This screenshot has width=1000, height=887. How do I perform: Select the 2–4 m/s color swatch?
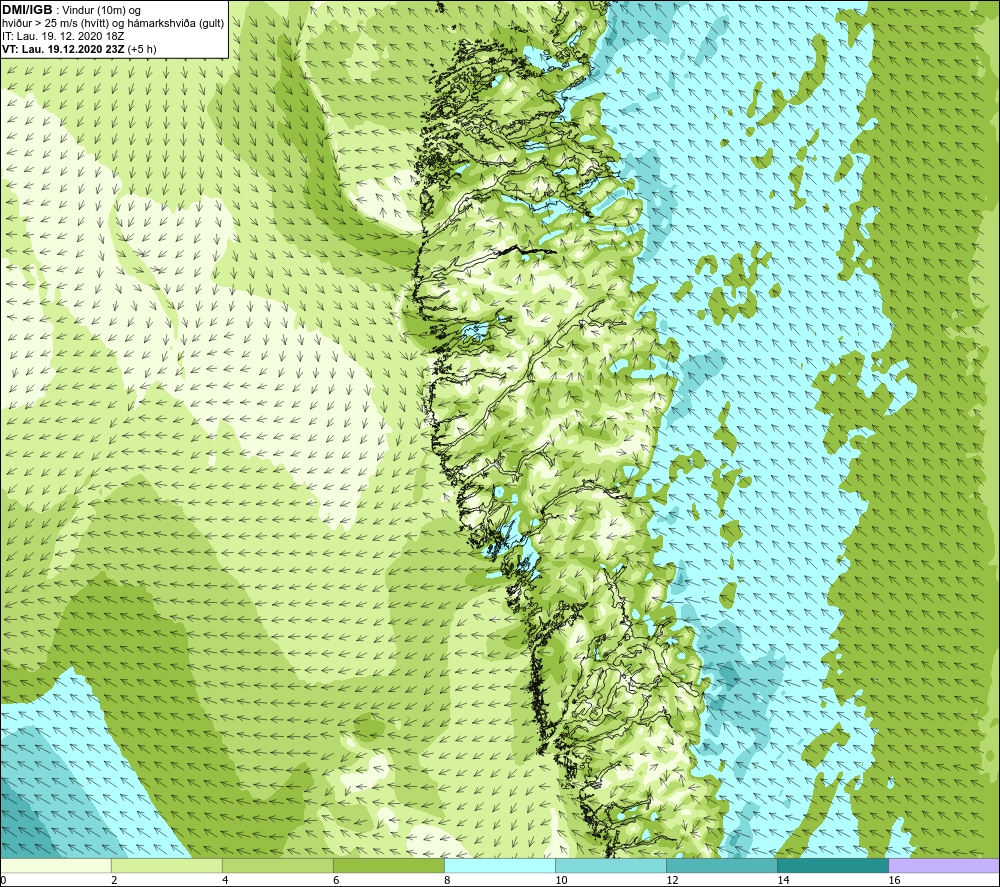166,866
